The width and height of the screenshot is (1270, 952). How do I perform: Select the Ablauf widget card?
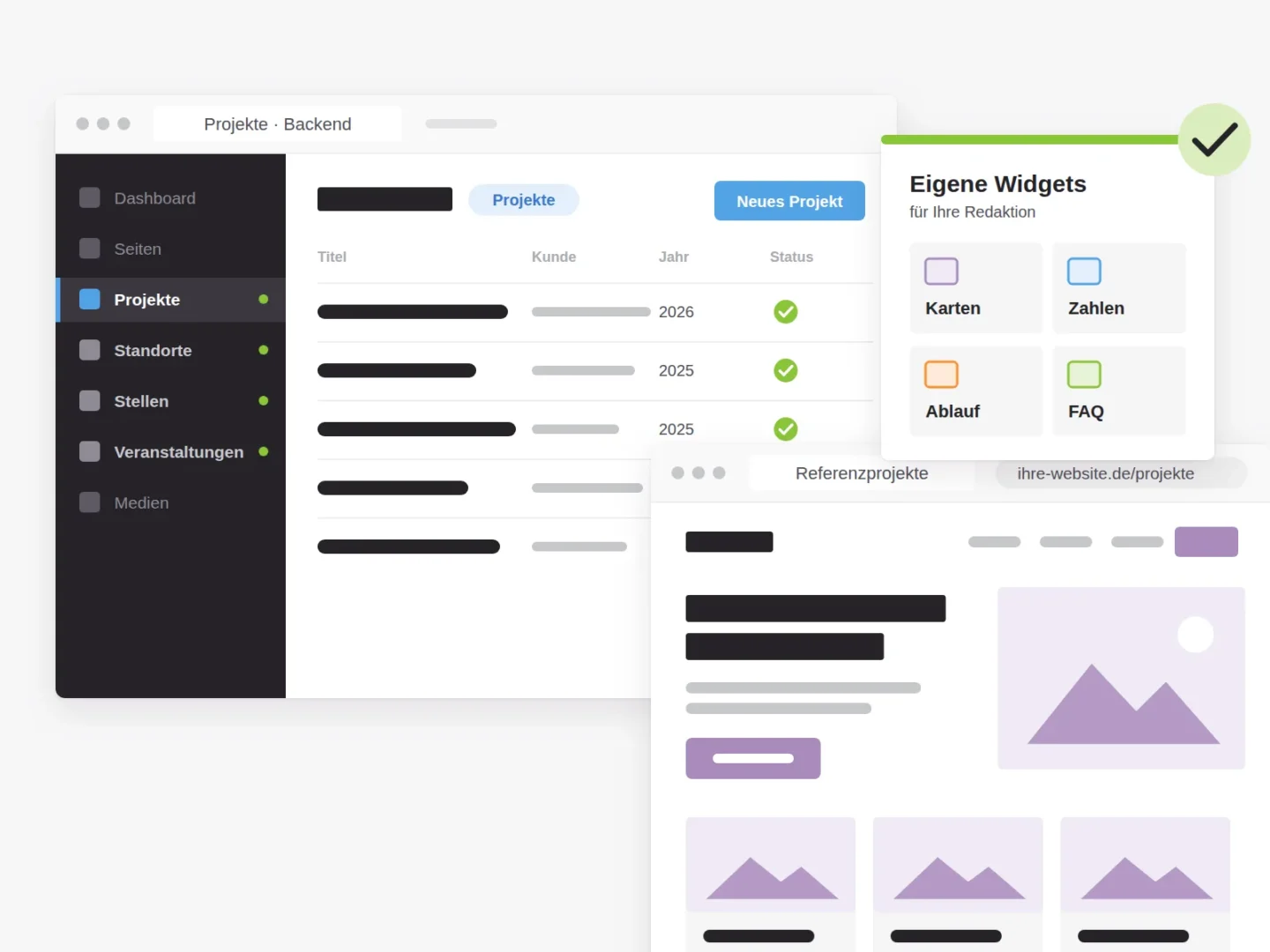pyautogui.click(x=976, y=391)
